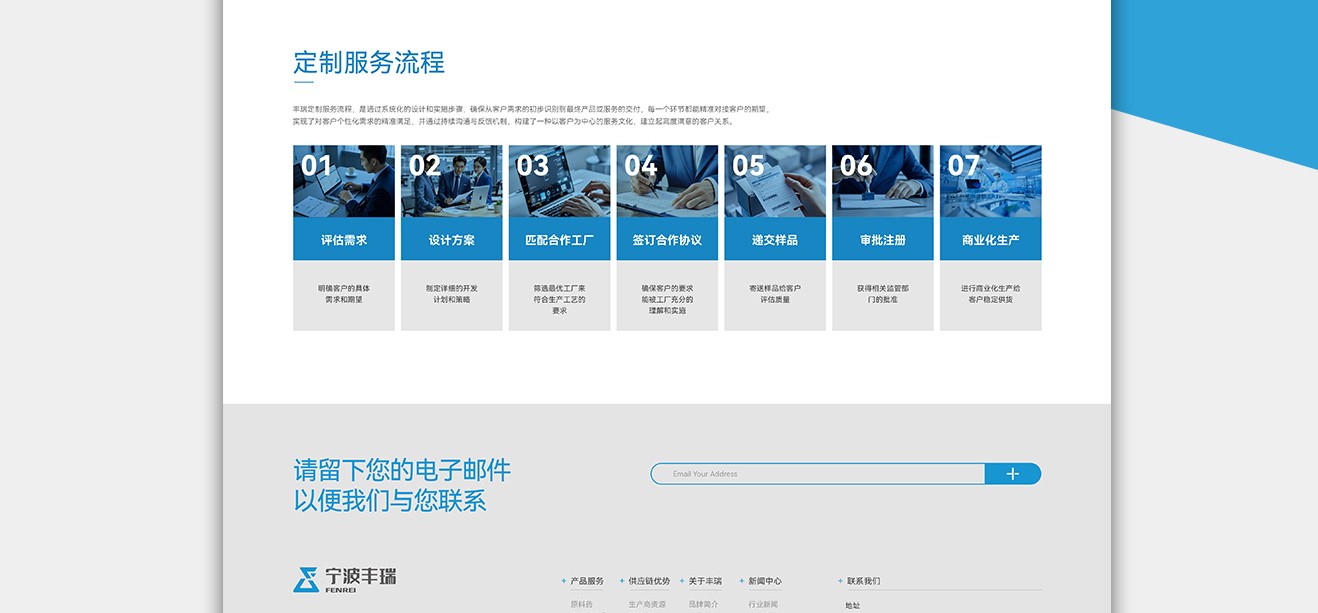Image resolution: width=1318 pixels, height=613 pixels.
Task: Click description text 筛选最优工厂来符合生产工艺的要求
Action: pos(560,299)
